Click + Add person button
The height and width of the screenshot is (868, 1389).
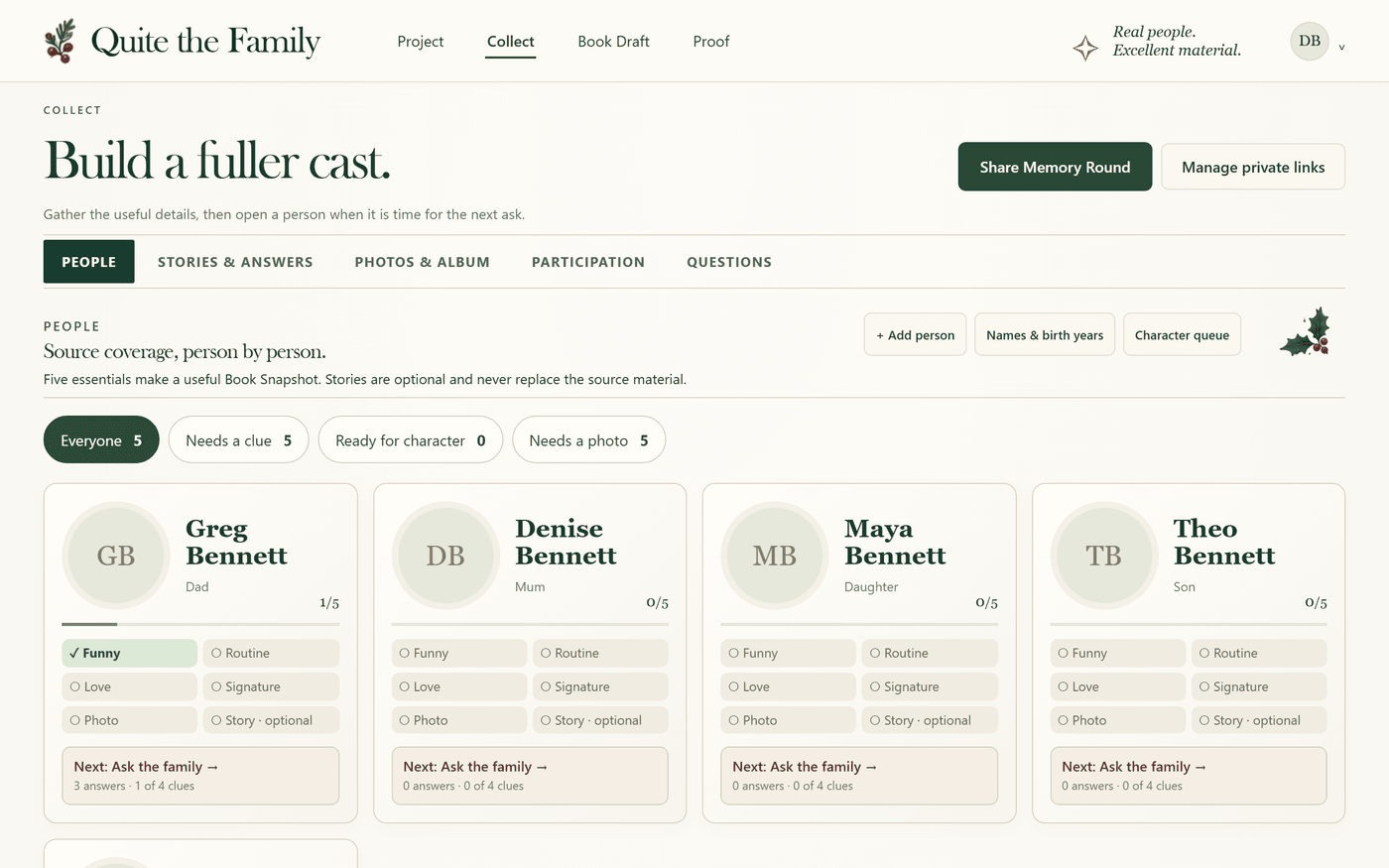click(915, 335)
